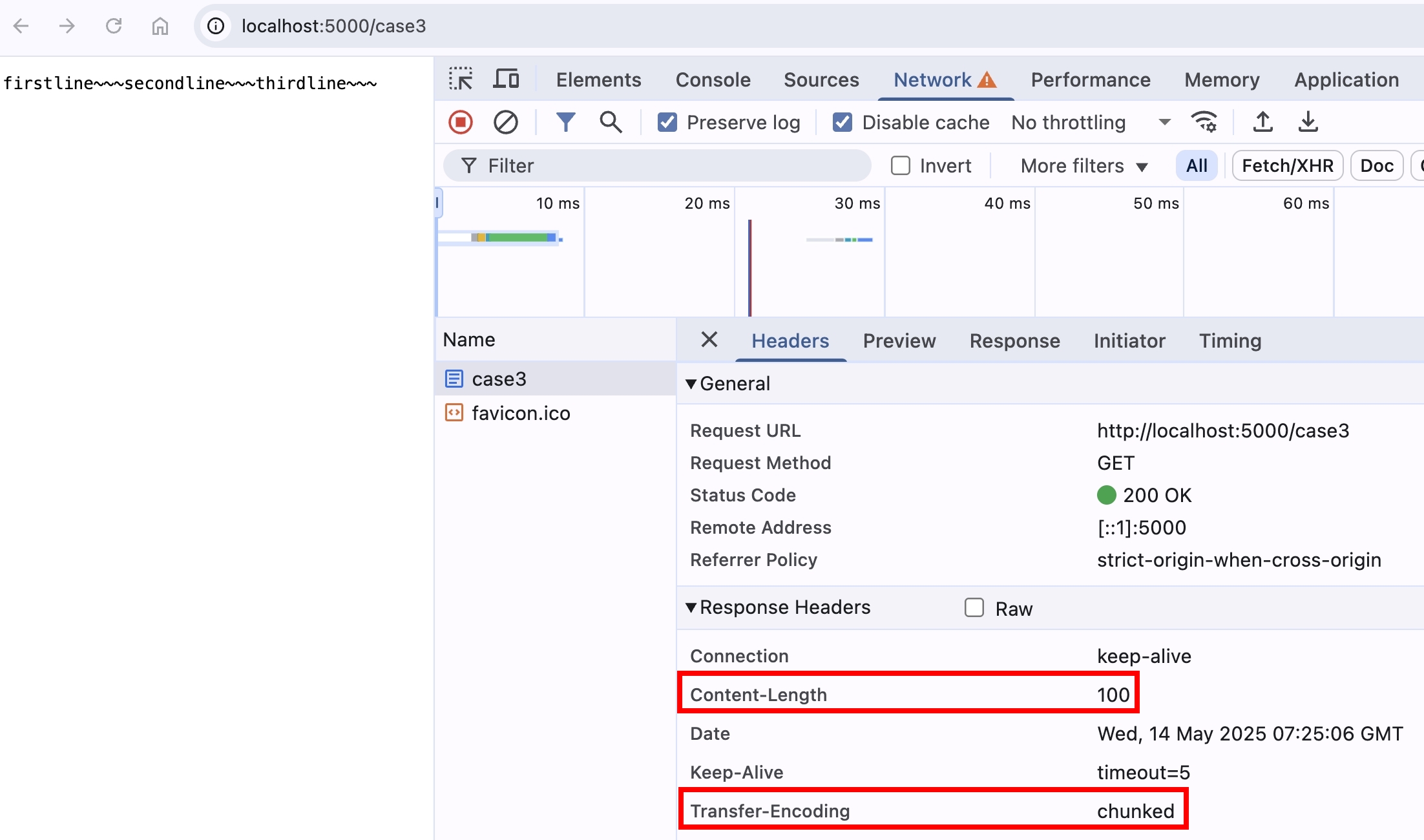The height and width of the screenshot is (840, 1424).
Task: Open the More filters dropdown
Action: click(x=1084, y=166)
